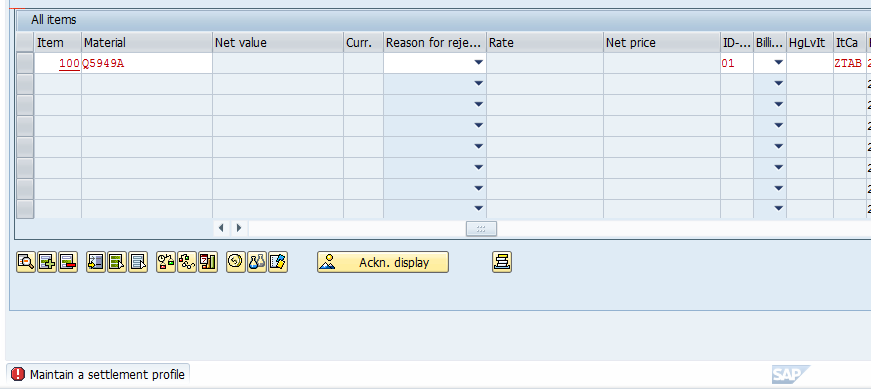The width and height of the screenshot is (871, 389).
Task: Click the lab flasks conditions icon
Action: 257,262
